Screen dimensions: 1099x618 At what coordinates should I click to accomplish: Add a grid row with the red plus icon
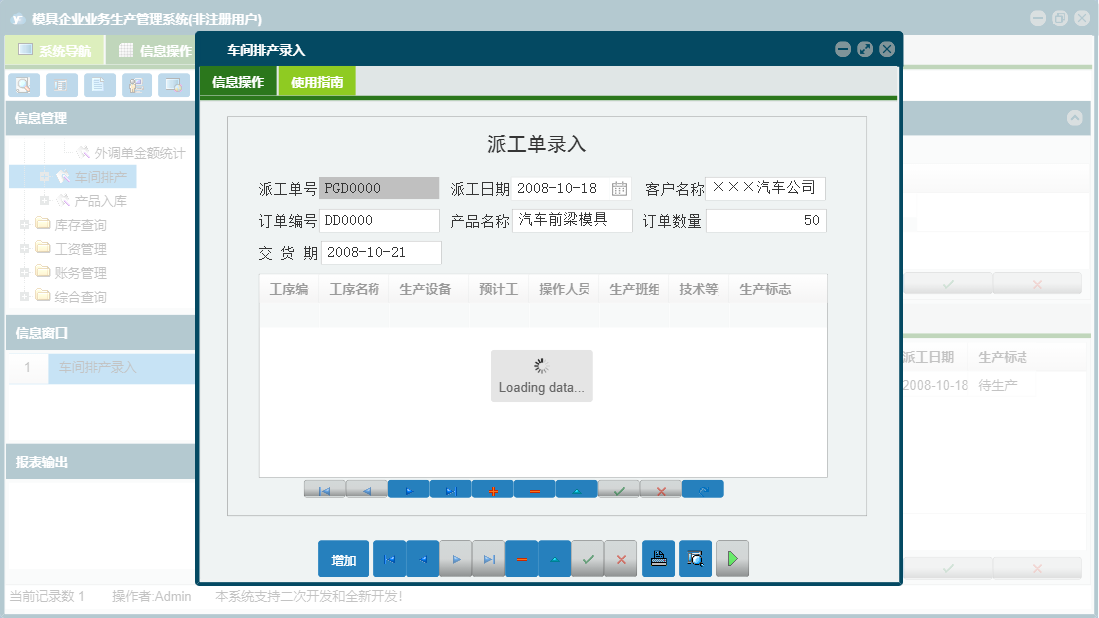pos(492,489)
